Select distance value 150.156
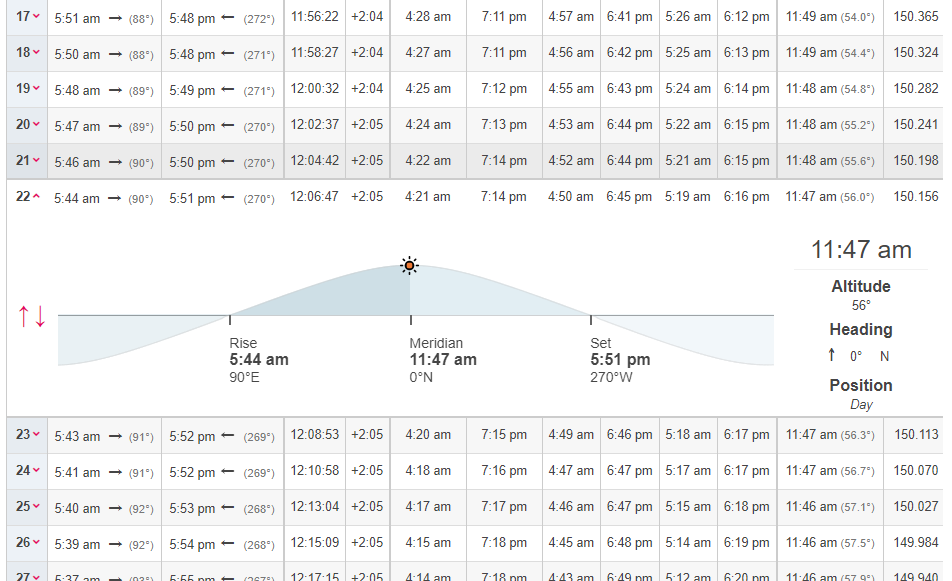The width and height of the screenshot is (952, 581). (x=916, y=197)
